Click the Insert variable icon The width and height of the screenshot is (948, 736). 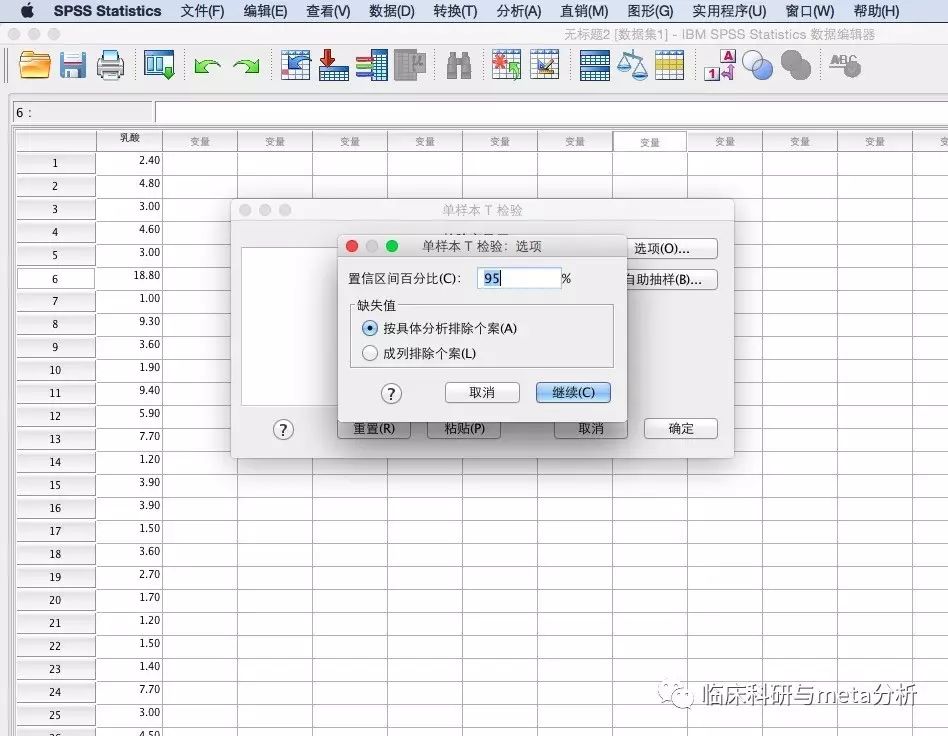(x=544, y=65)
